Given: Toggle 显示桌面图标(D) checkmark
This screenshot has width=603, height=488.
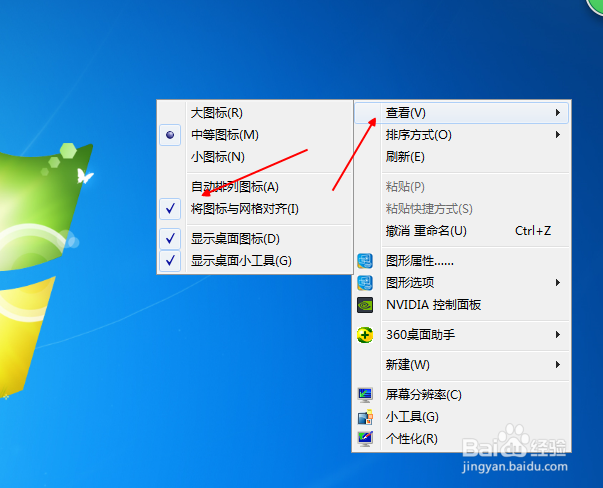Looking at the screenshot, I should 170,239.
